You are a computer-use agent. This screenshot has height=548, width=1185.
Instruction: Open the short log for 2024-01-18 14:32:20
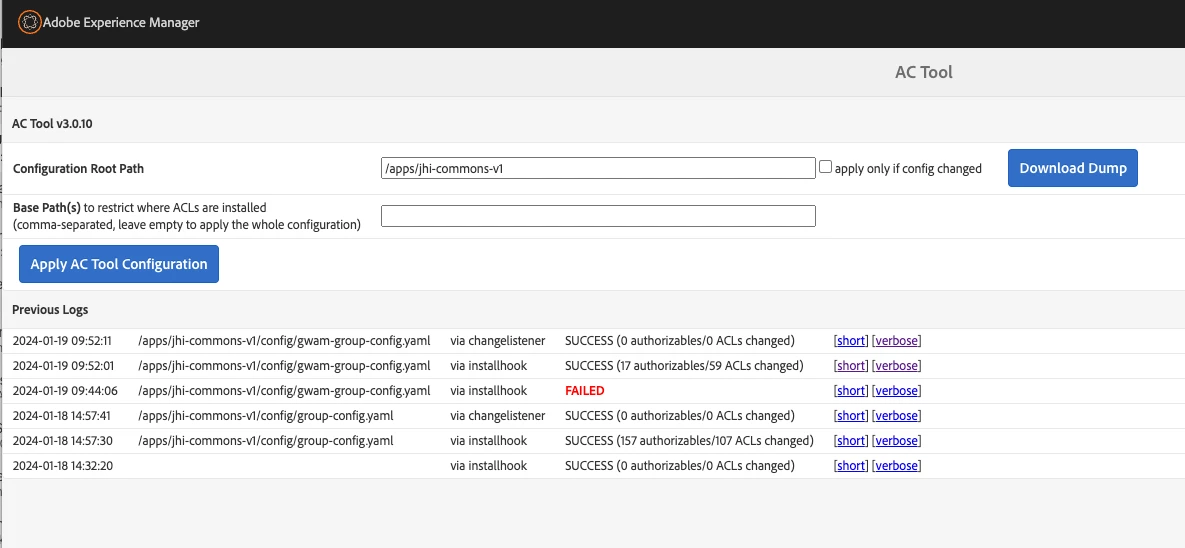851,466
